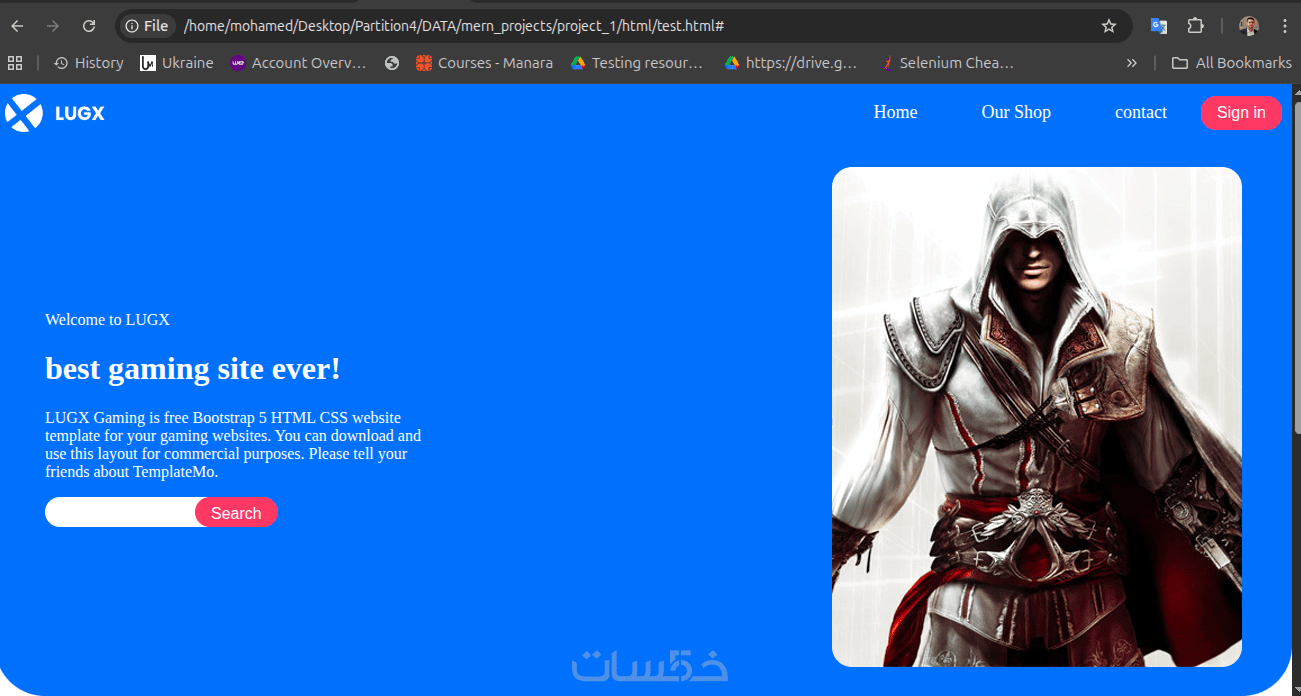Reload the page with the refresh icon

[89, 26]
